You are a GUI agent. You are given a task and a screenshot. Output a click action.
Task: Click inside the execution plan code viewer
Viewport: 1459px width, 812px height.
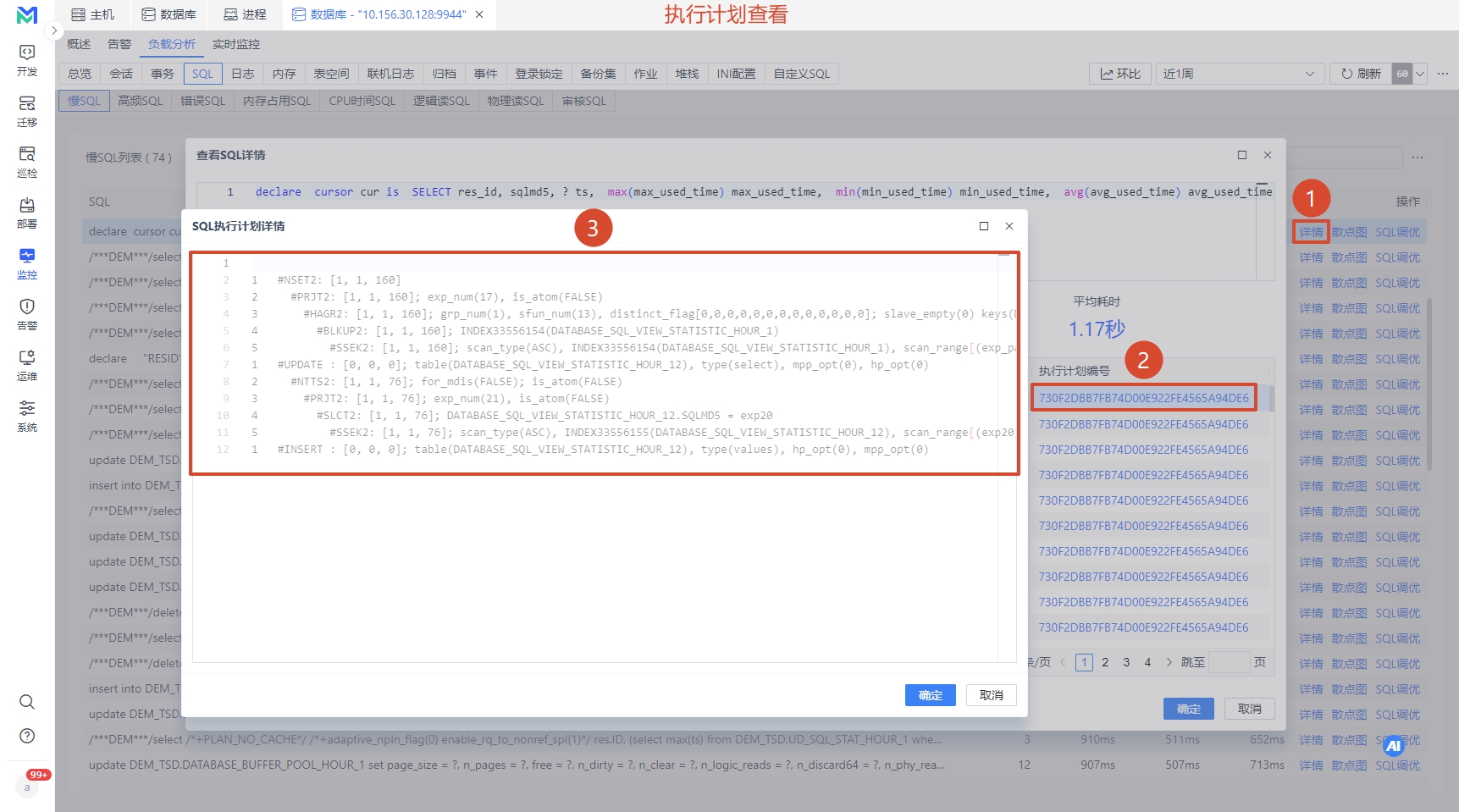pyautogui.click(x=604, y=457)
